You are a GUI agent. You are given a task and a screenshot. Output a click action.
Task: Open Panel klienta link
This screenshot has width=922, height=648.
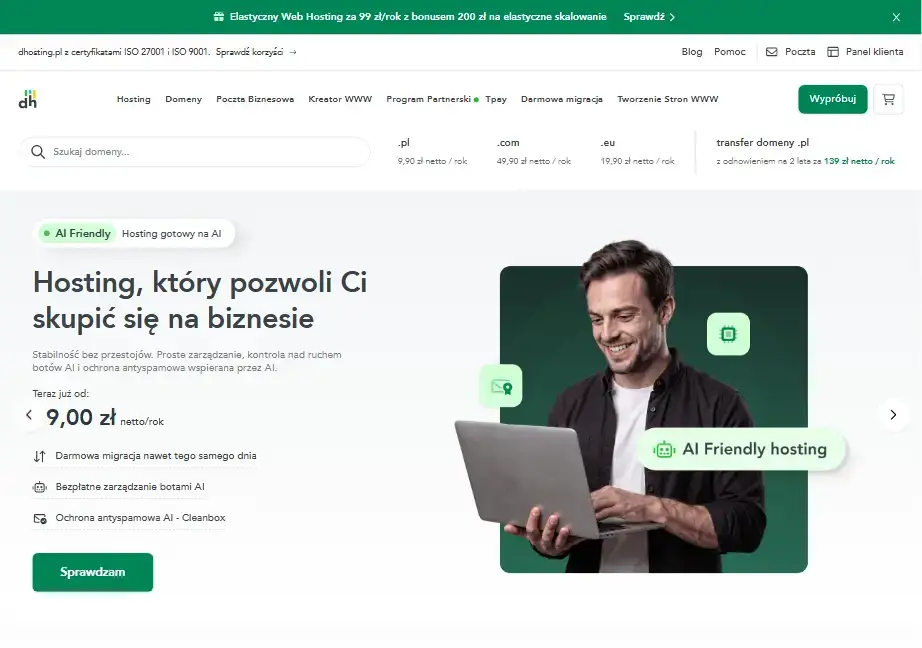[x=874, y=52]
